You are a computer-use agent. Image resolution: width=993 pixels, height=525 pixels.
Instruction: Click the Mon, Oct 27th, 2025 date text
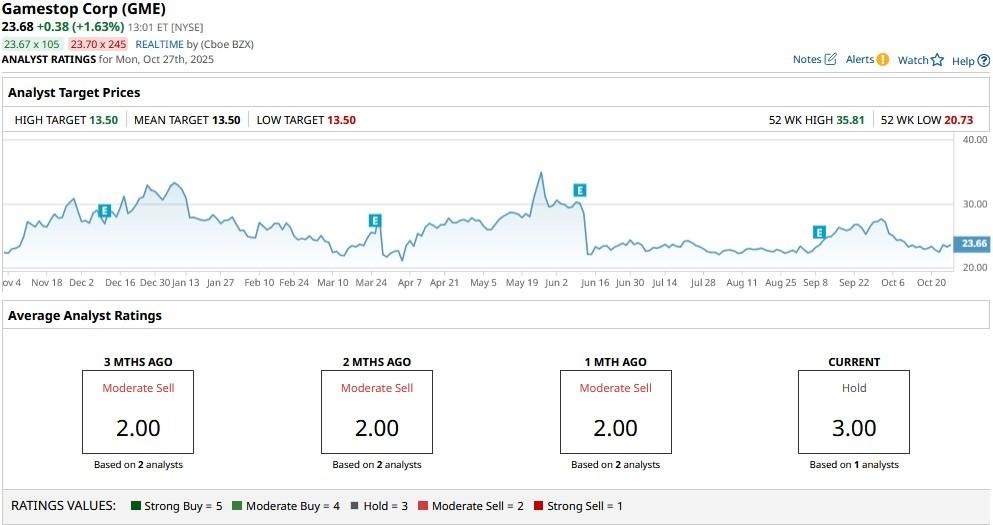pos(165,60)
